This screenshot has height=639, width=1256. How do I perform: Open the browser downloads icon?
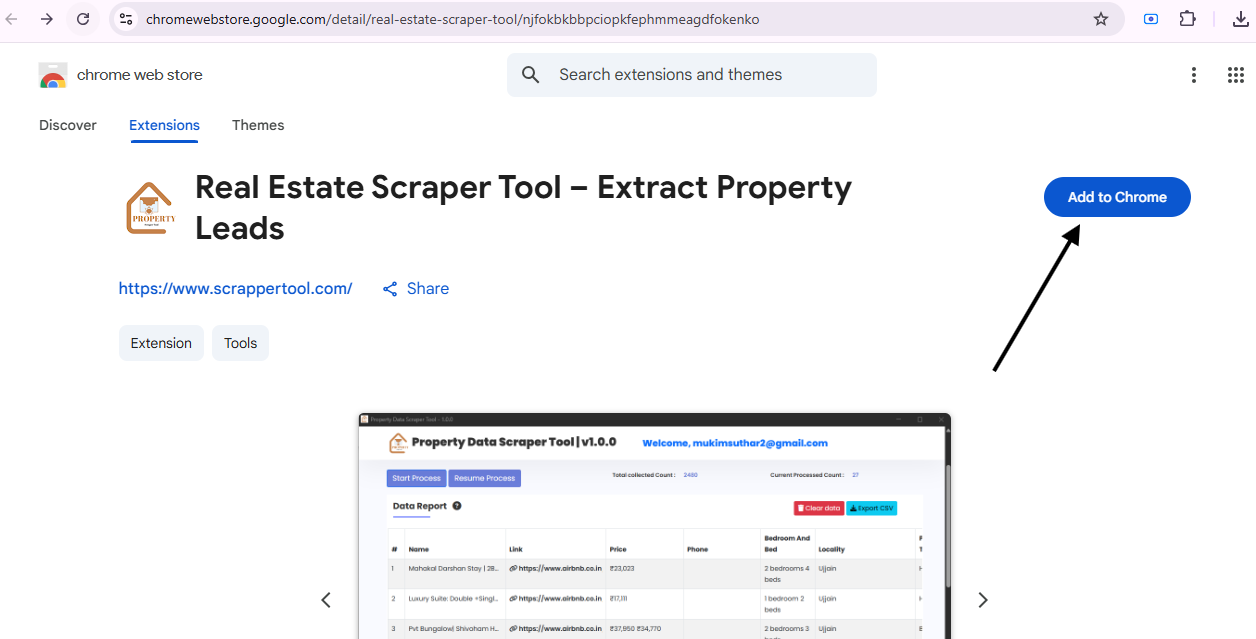click(1240, 19)
